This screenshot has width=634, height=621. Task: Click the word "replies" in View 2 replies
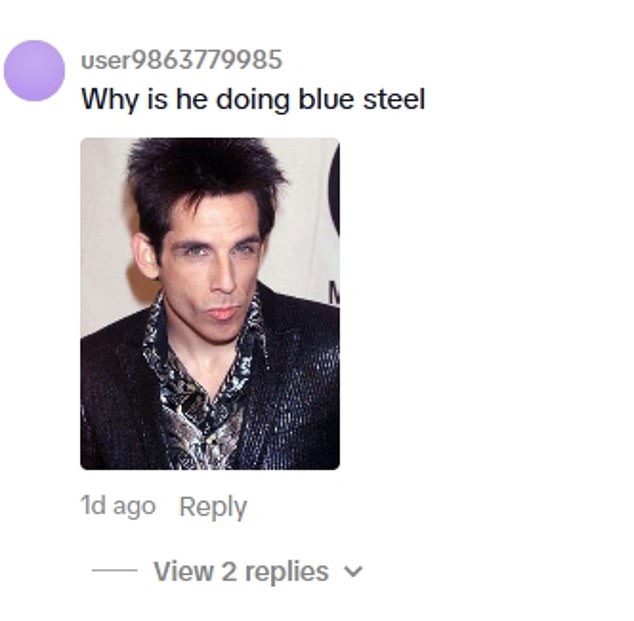[287, 572]
